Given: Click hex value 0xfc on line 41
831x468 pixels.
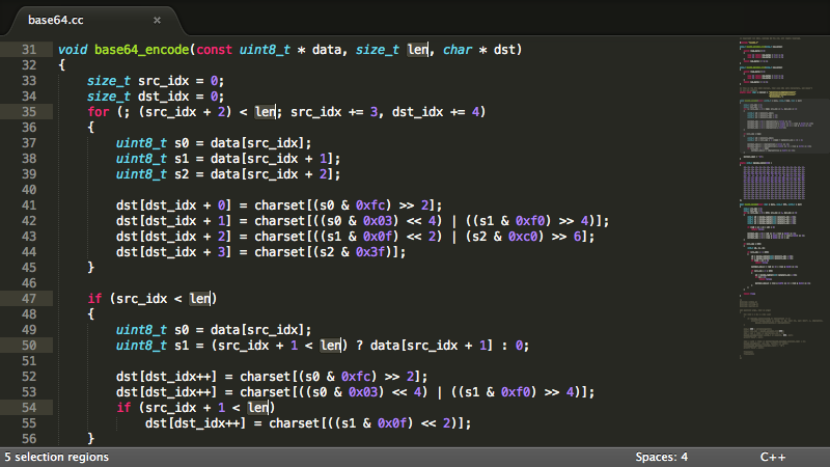Looking at the screenshot, I should 370,205.
